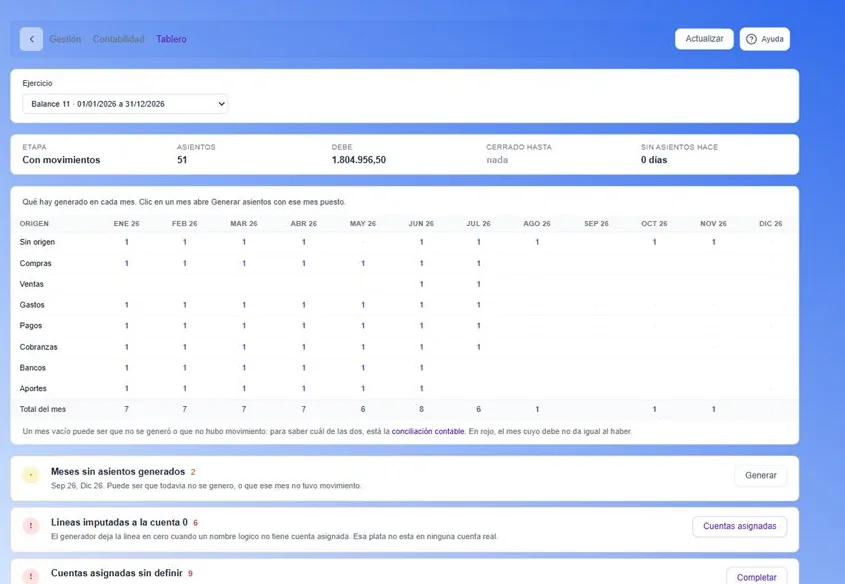Click the Total del mes value for MAY 26
Viewport: 845px width, 584px height.
point(363,409)
